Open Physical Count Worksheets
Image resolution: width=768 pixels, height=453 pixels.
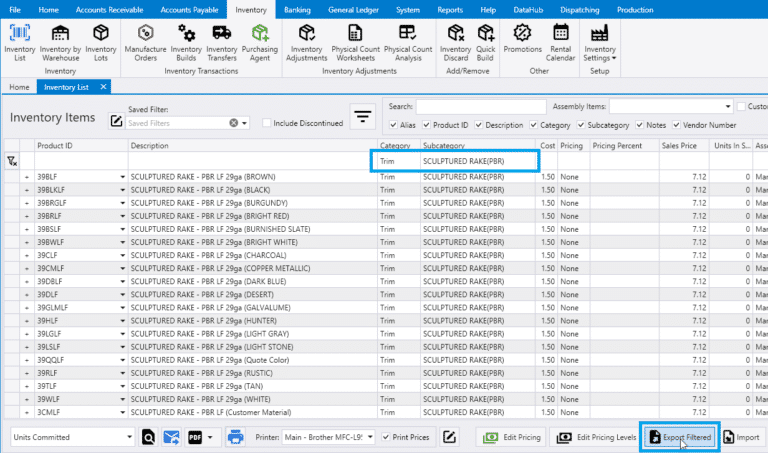356,43
